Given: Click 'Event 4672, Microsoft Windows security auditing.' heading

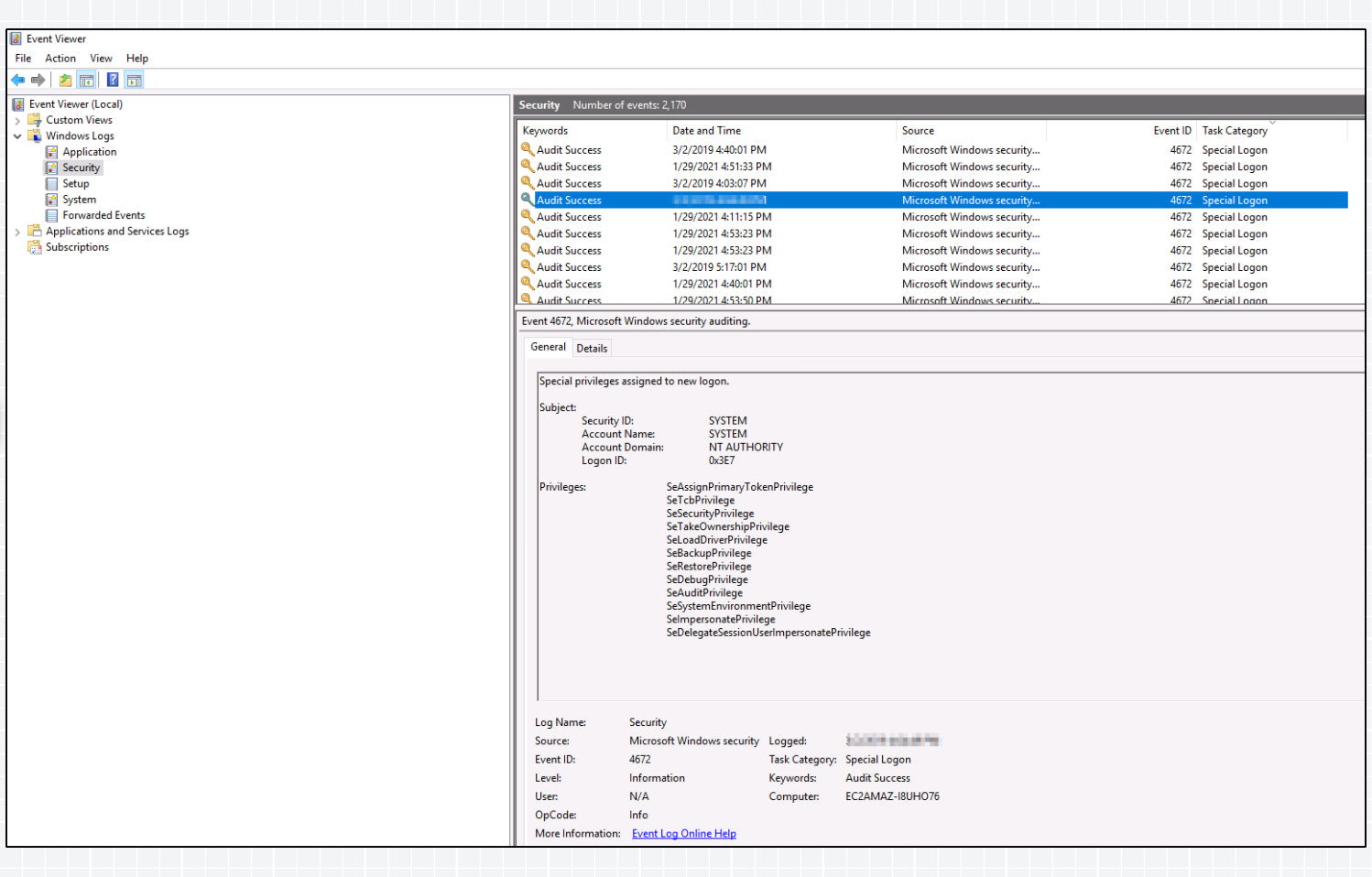Looking at the screenshot, I should point(636,321).
